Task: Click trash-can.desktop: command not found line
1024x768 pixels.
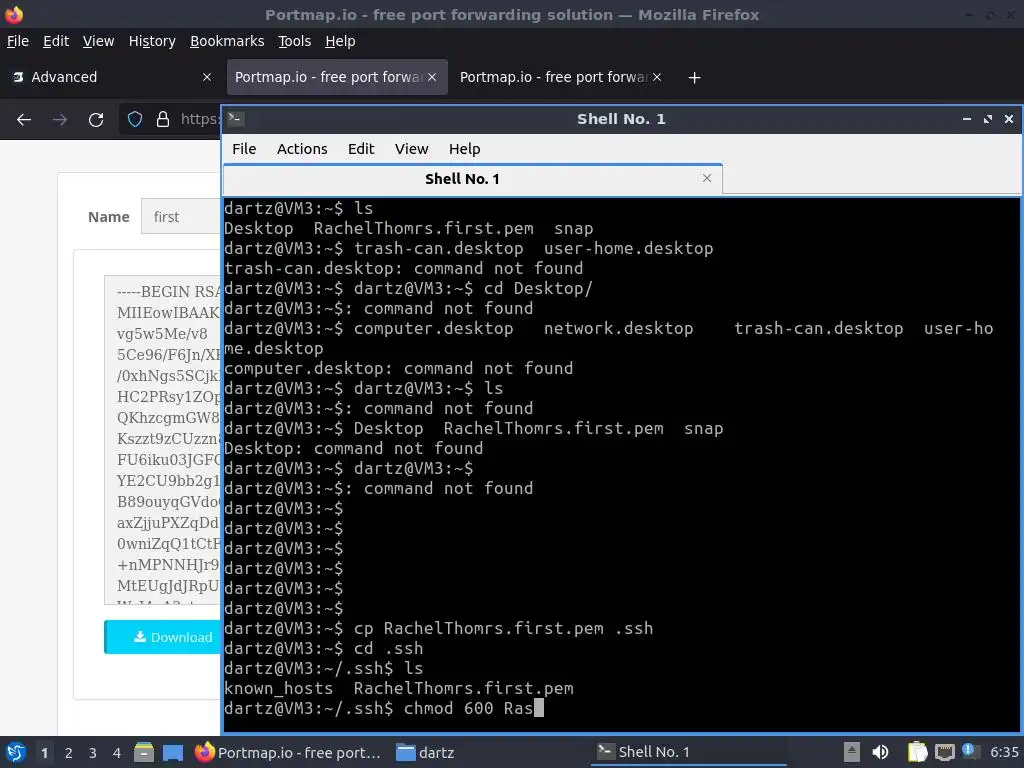Action: pos(404,268)
